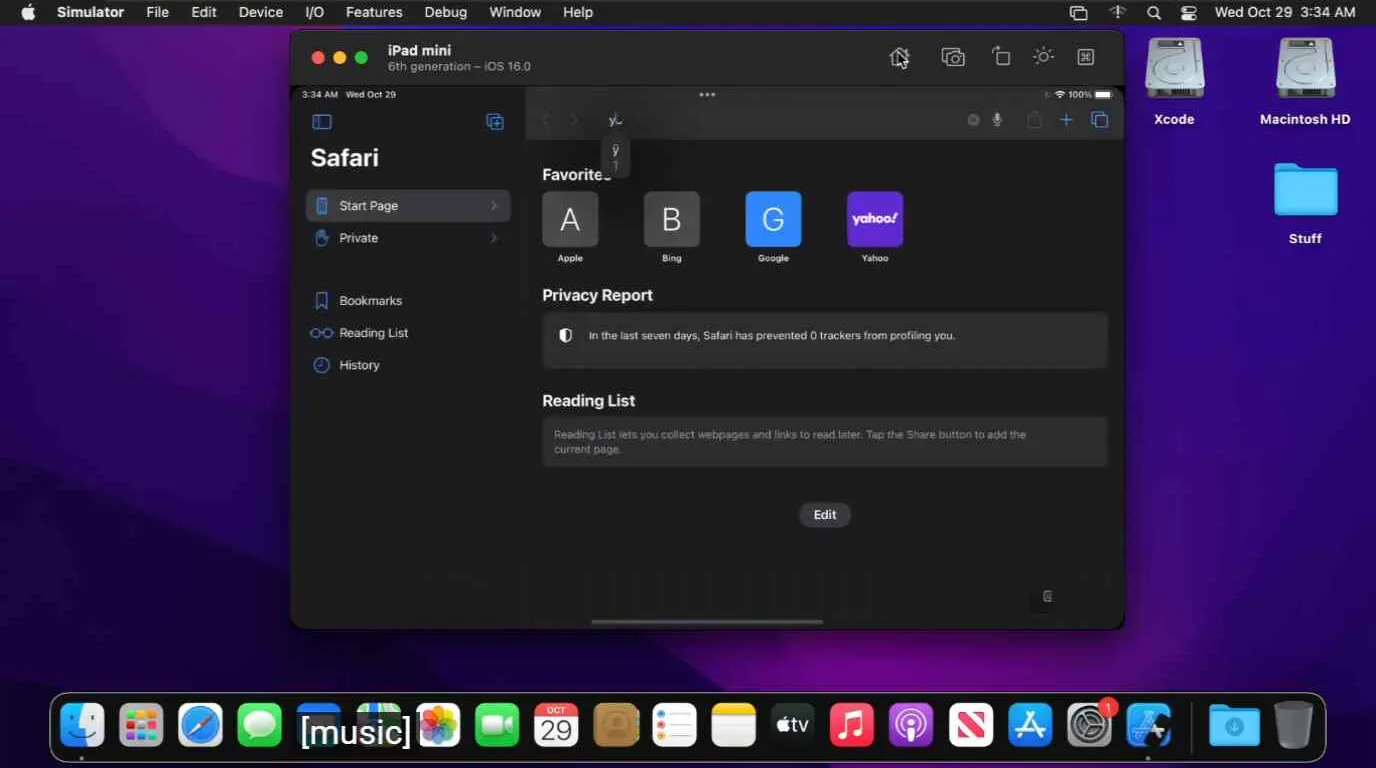
Task: Open Finder from the Dock
Action: (82, 725)
